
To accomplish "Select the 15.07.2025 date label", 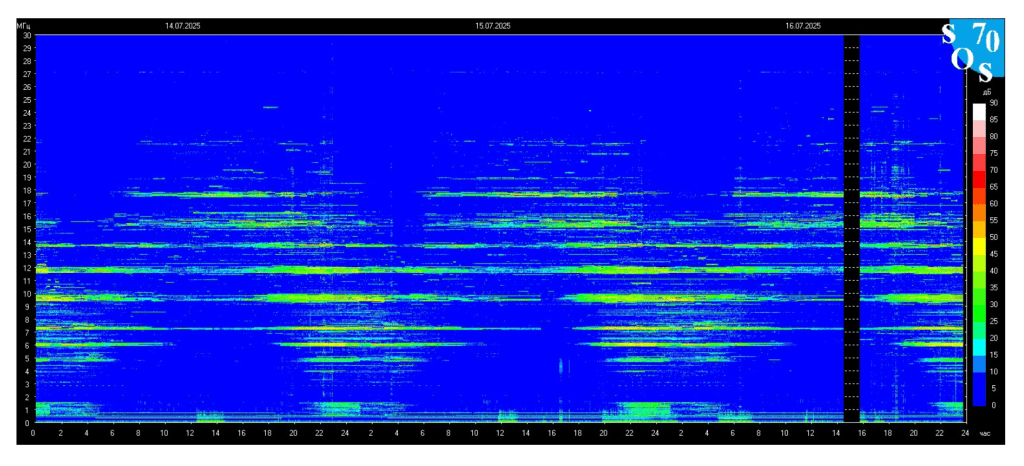I will pos(492,26).
